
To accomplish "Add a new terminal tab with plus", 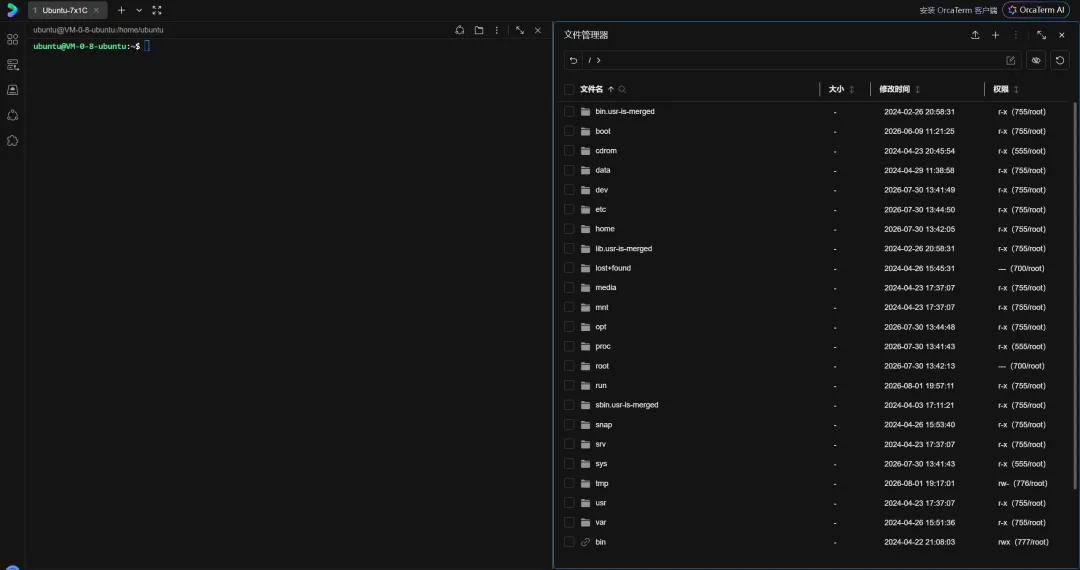I will pos(121,10).
